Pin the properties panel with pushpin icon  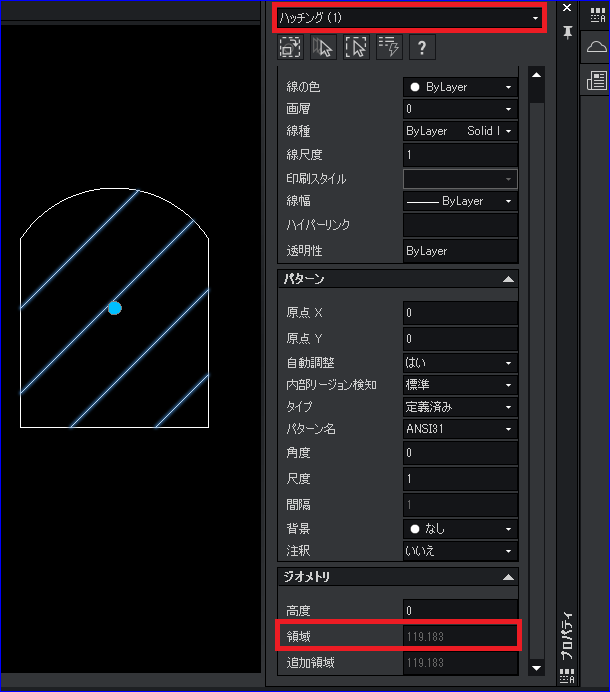568,32
